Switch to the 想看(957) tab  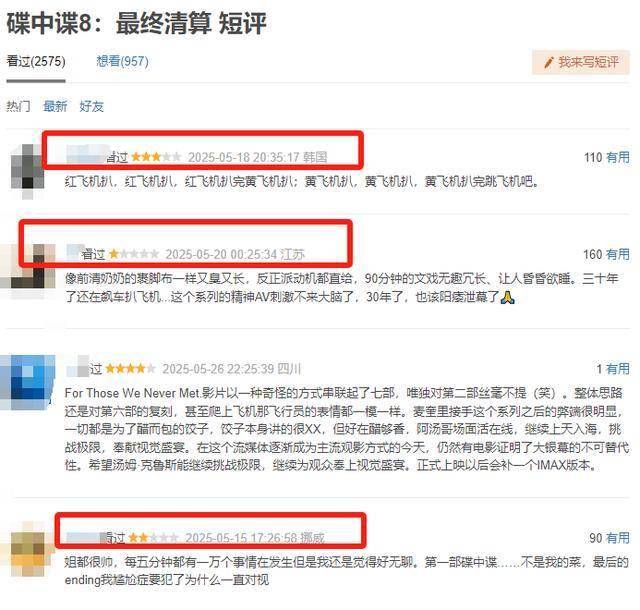pos(122,61)
